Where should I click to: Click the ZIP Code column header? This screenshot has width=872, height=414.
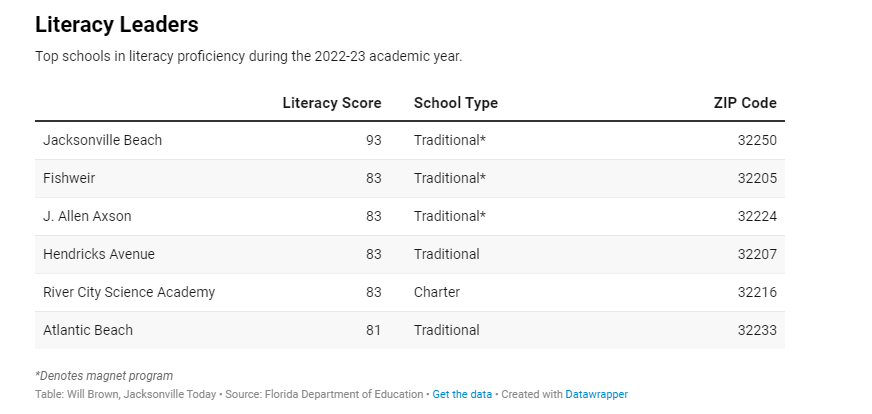pyautogui.click(x=744, y=103)
